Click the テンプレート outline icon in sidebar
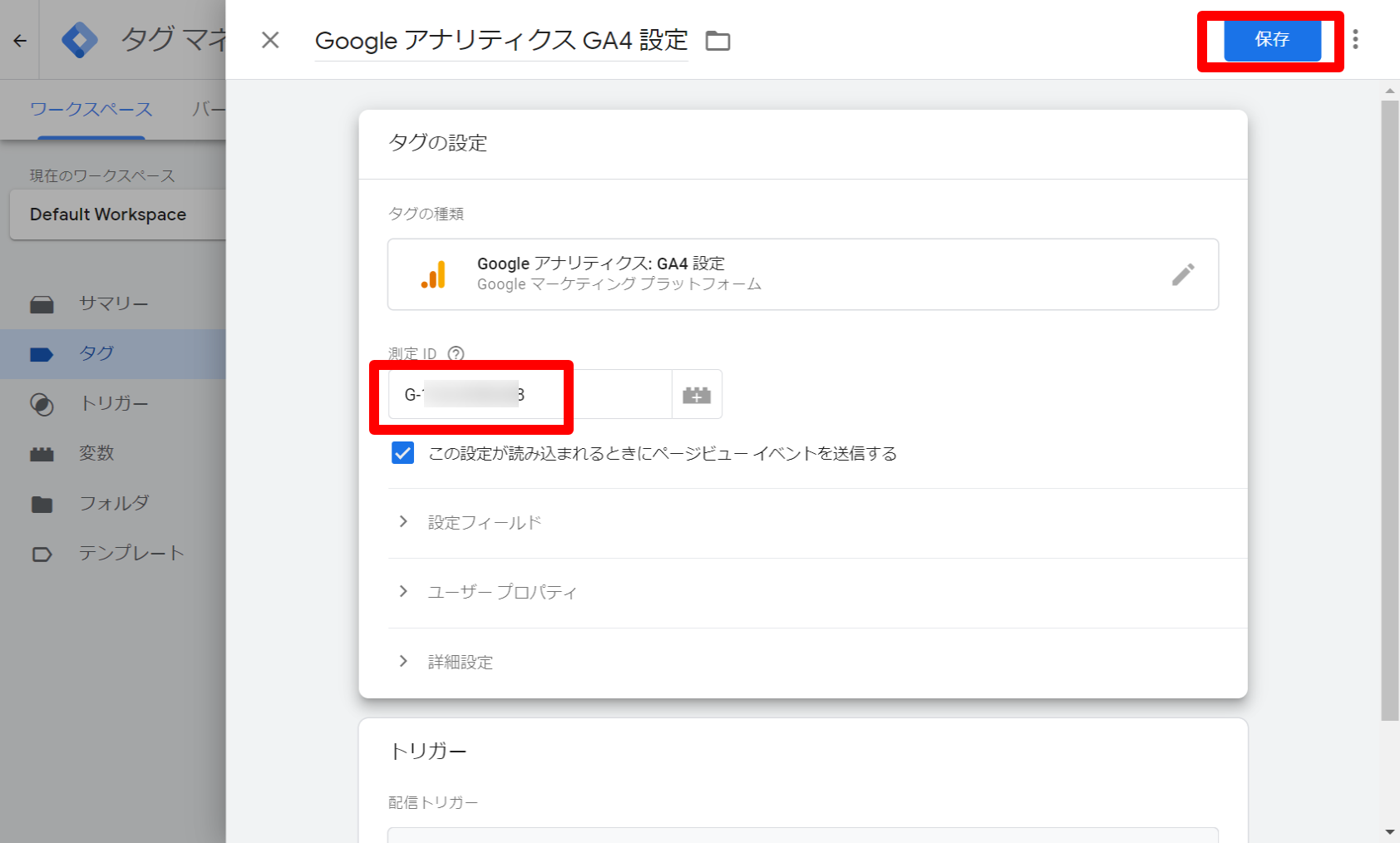This screenshot has height=843, width=1400. click(x=42, y=555)
